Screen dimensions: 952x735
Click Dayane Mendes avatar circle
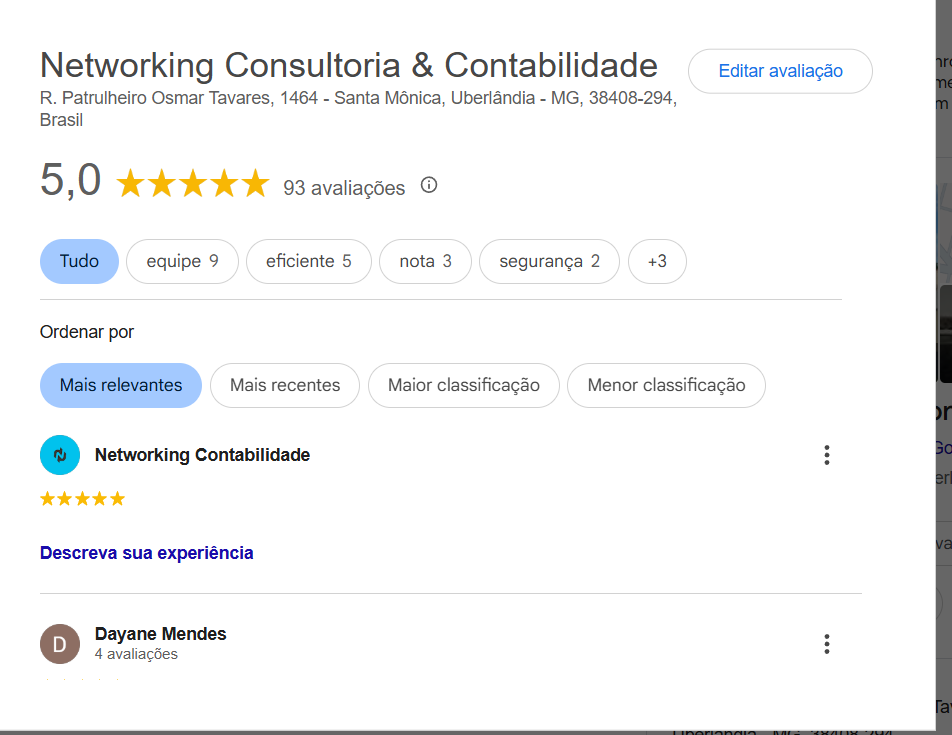[x=60, y=644]
